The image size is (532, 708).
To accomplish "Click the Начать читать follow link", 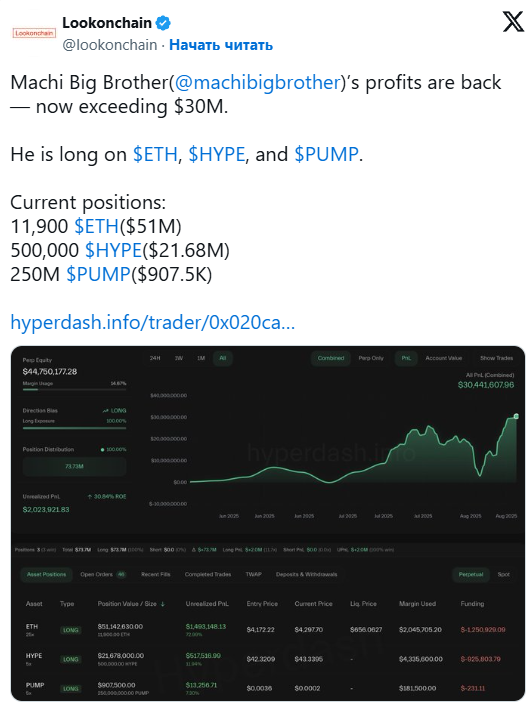I will (221, 45).
